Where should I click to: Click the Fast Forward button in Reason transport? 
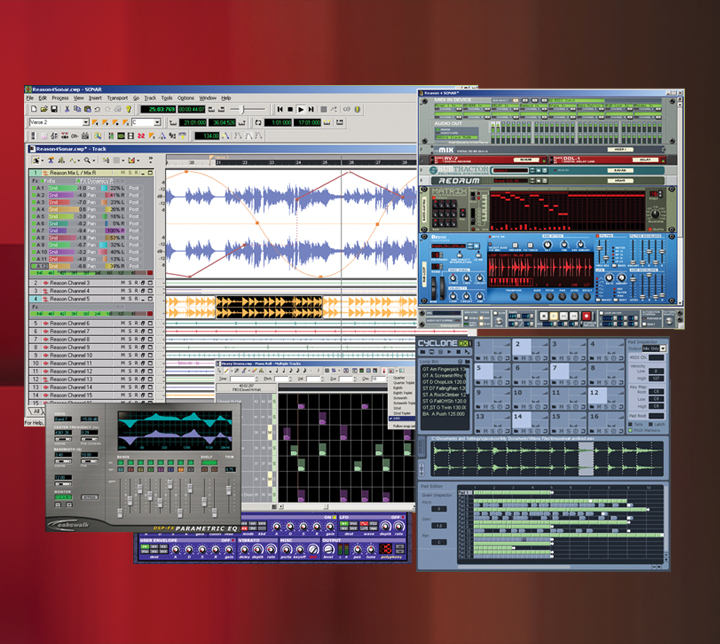574,316
